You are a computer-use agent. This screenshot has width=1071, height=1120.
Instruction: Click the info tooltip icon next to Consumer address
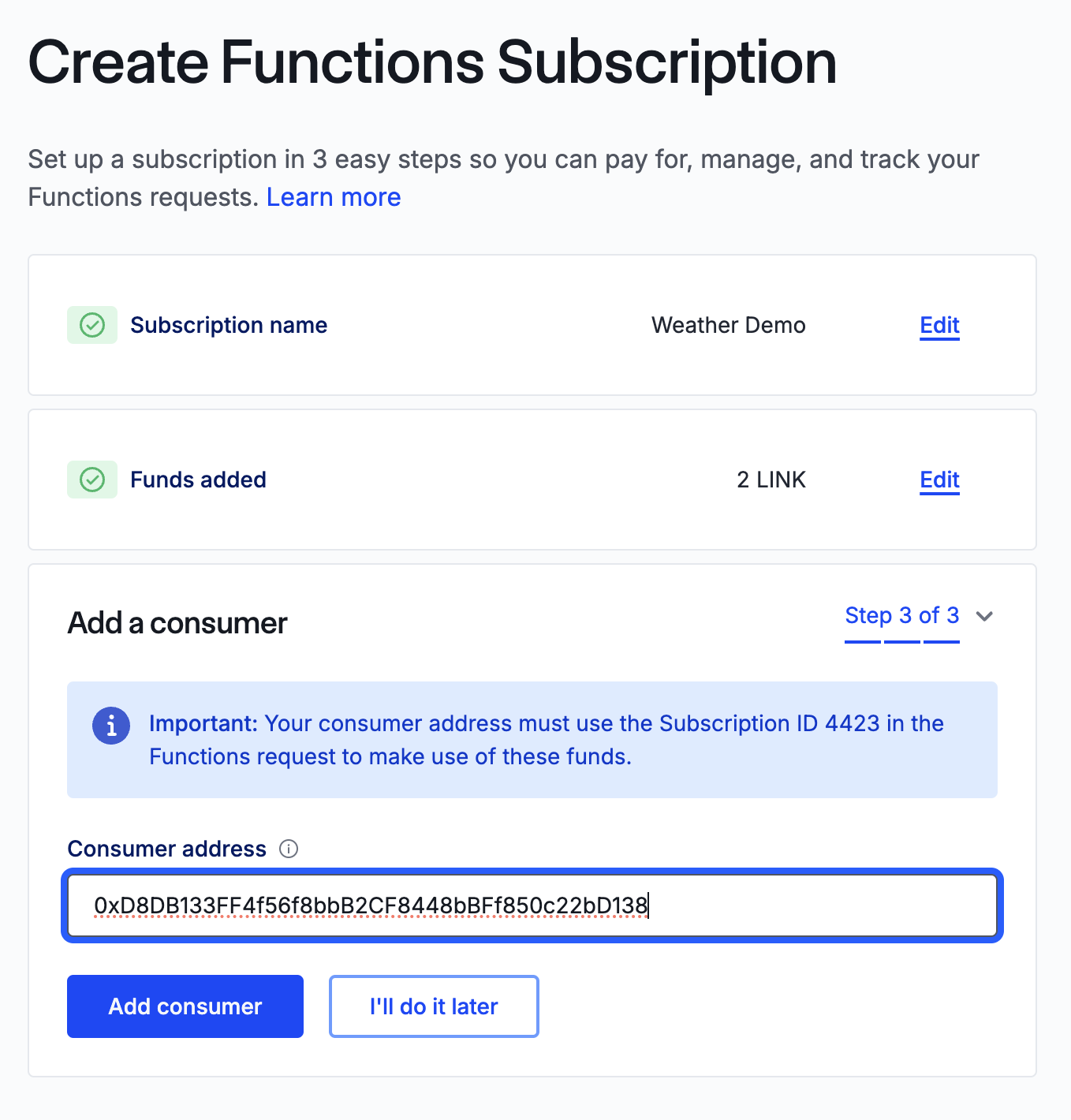coord(289,849)
